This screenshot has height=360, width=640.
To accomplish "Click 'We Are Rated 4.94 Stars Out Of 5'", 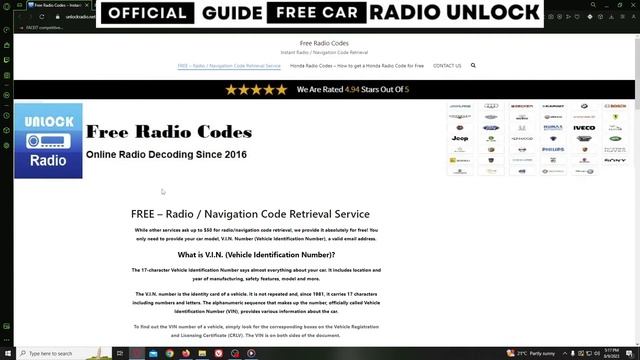I will tap(353, 89).
